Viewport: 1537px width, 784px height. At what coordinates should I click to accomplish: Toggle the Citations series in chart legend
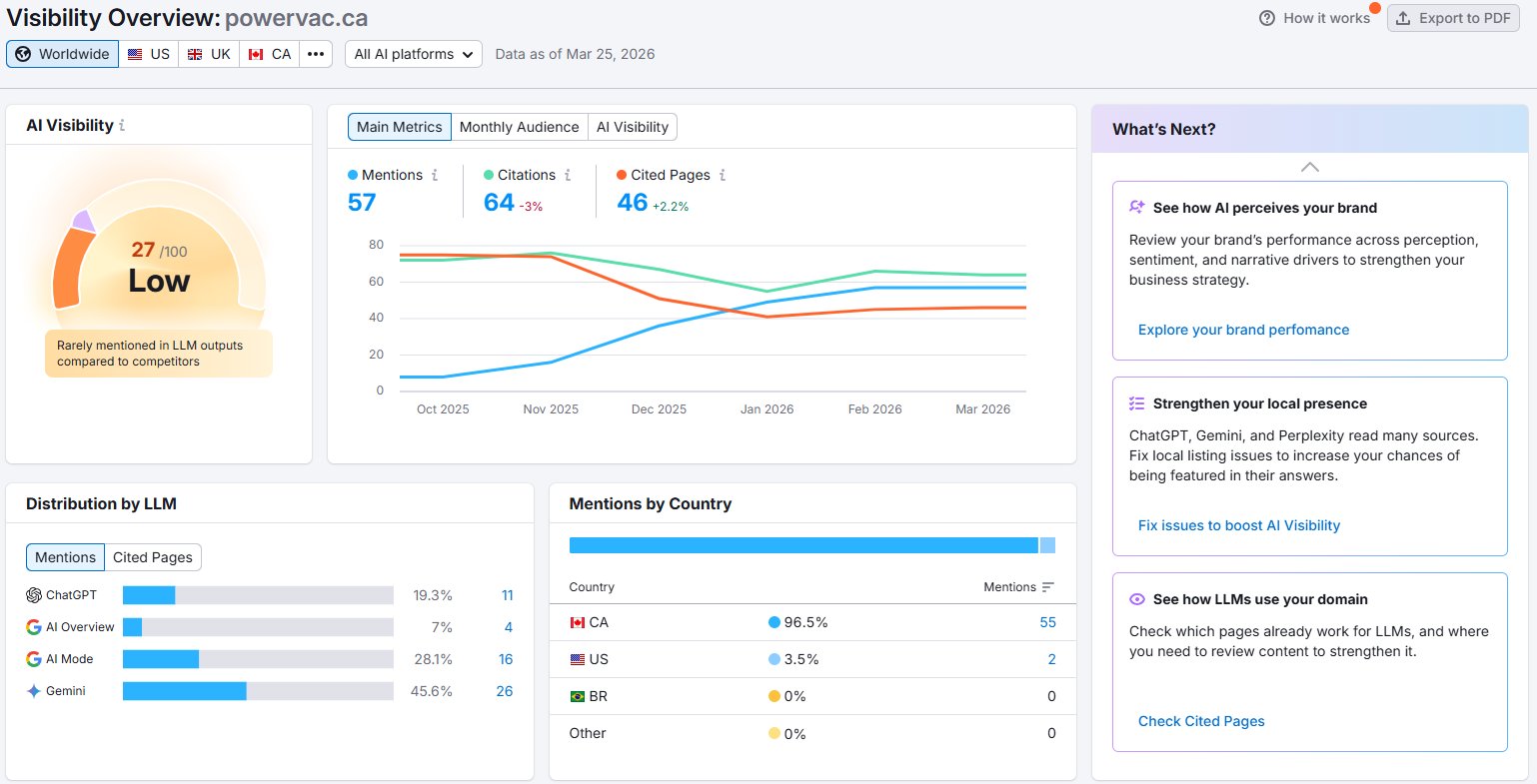(520, 175)
